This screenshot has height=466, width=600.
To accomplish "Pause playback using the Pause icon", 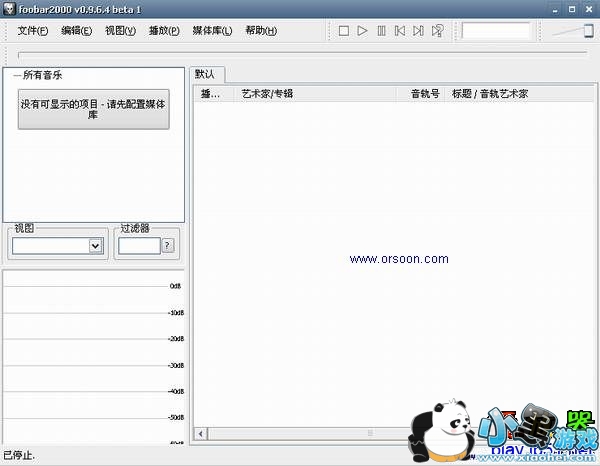I will point(381,31).
